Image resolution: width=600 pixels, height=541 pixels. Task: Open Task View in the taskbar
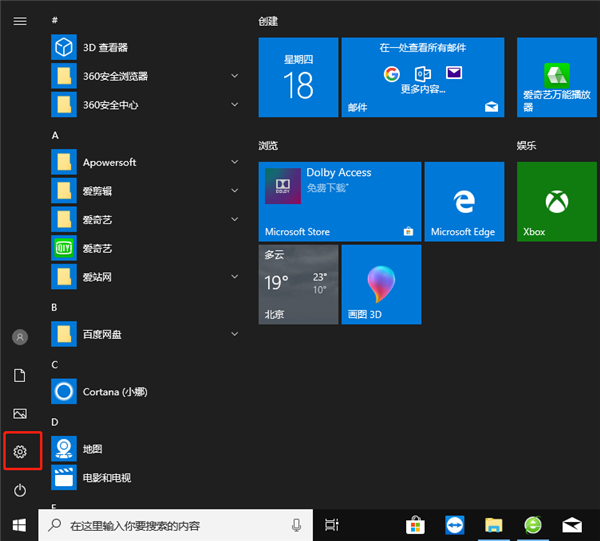tap(331, 525)
